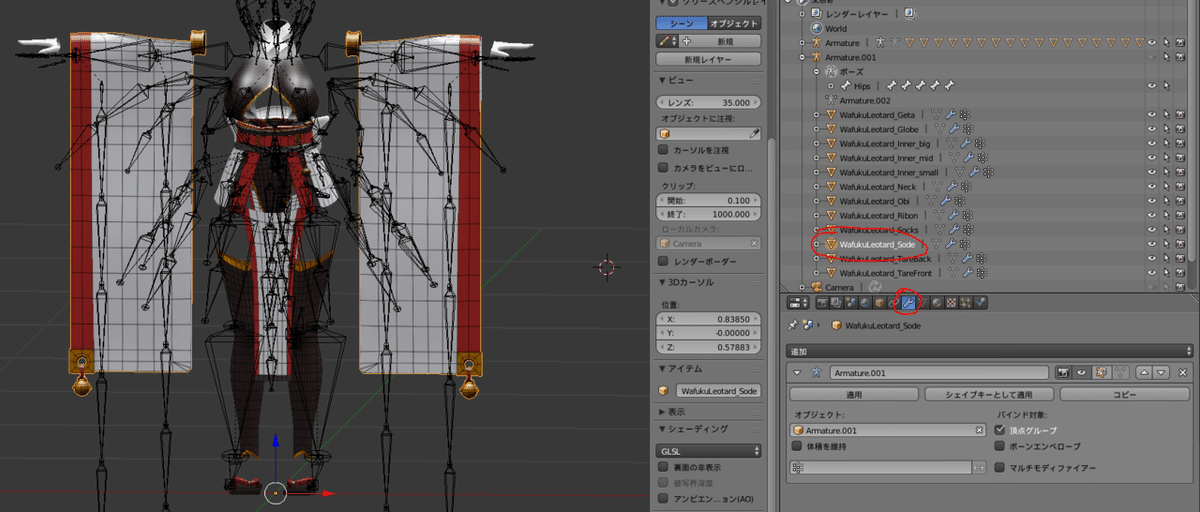Click the vertex group selector field in modifier
This screenshot has width=1200, height=512.
click(x=880, y=467)
